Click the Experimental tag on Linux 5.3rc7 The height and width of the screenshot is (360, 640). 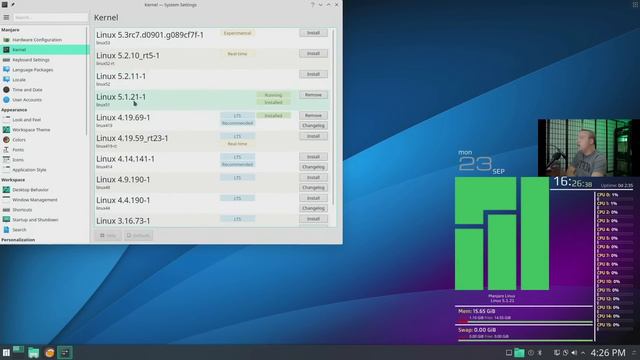[238, 33]
